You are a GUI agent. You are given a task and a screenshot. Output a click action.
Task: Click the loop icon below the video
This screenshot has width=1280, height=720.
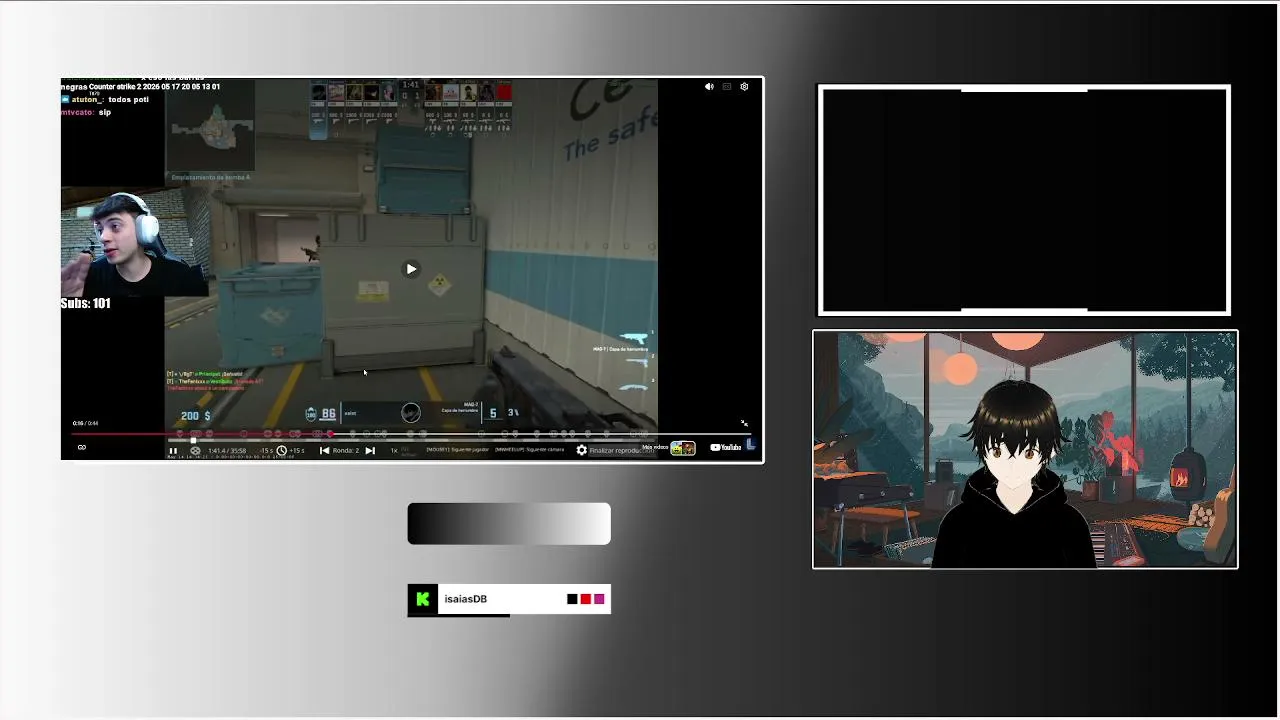point(82,447)
